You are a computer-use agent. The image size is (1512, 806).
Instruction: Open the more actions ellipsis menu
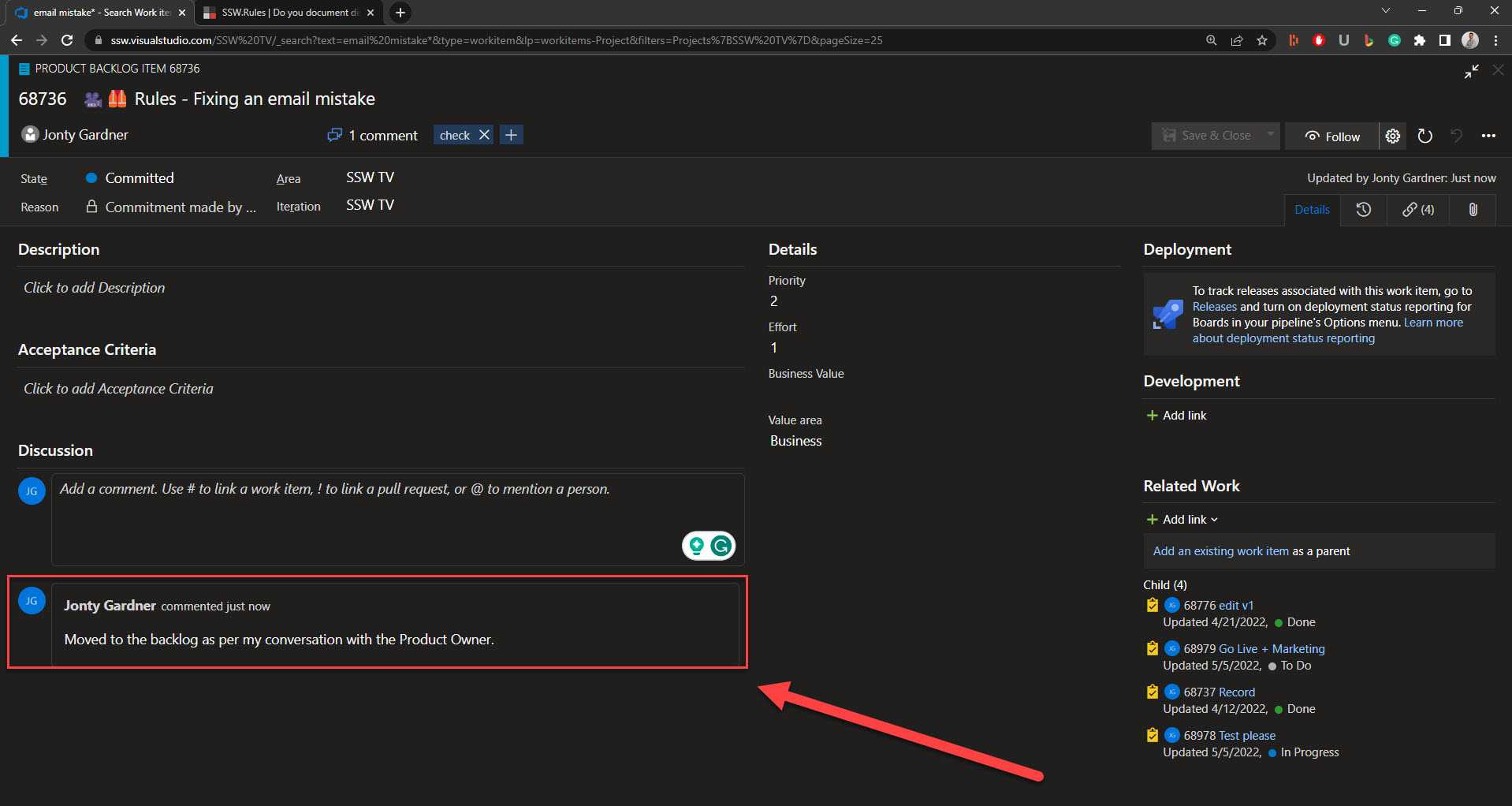[x=1488, y=136]
